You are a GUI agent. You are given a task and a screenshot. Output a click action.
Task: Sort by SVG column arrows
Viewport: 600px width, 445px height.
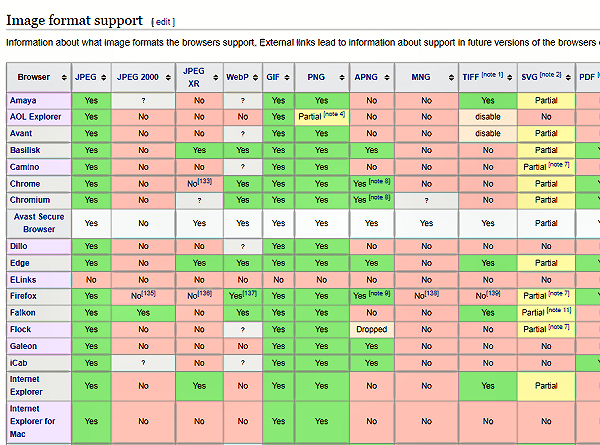(568, 77)
